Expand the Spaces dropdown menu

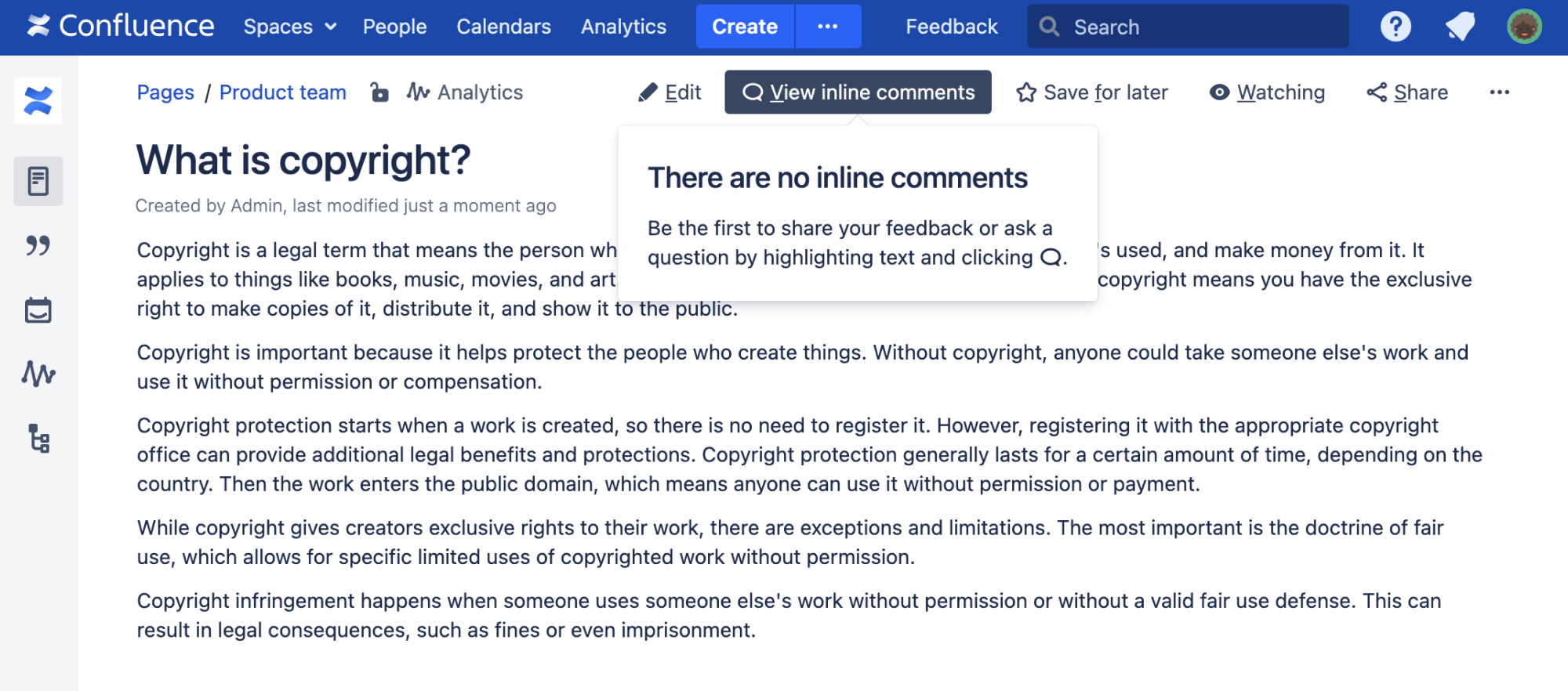click(290, 27)
